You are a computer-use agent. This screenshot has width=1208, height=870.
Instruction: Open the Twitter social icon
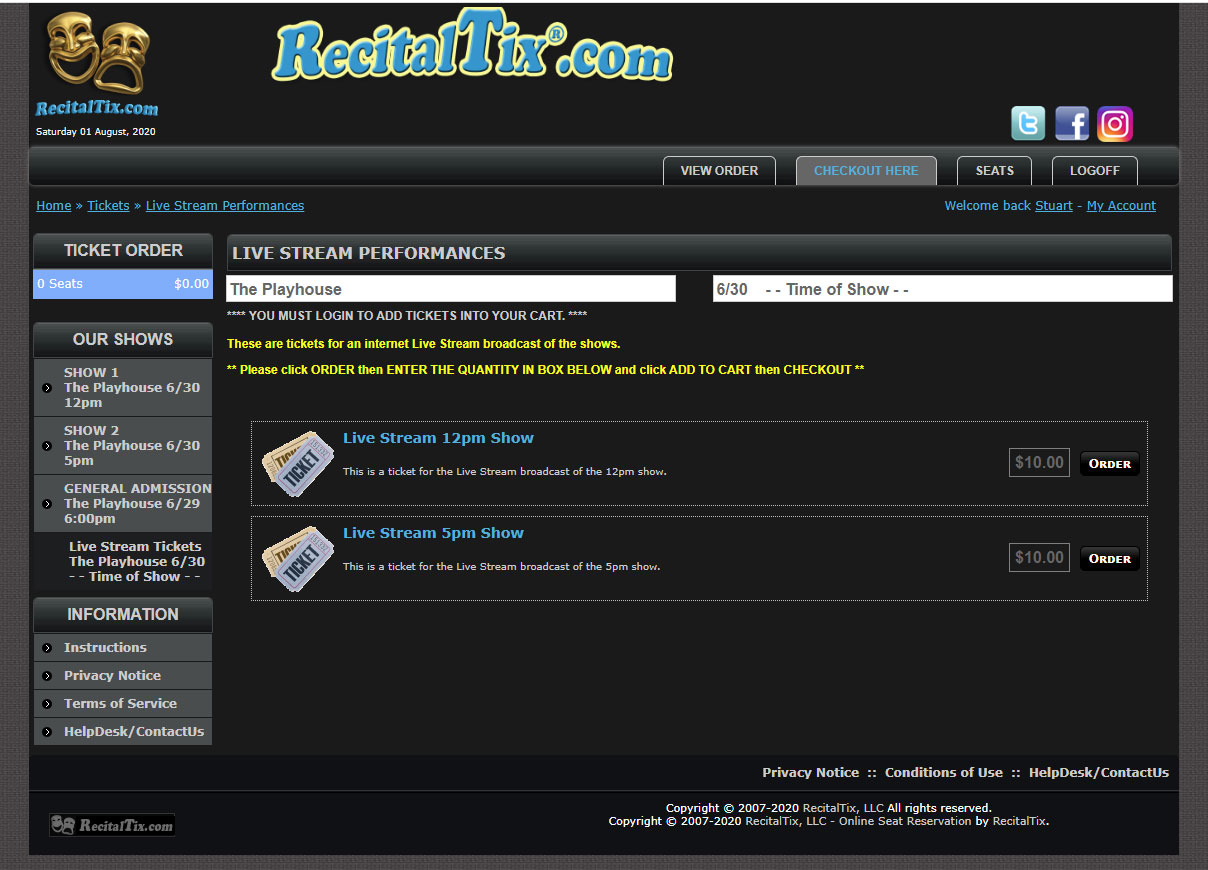(1028, 123)
